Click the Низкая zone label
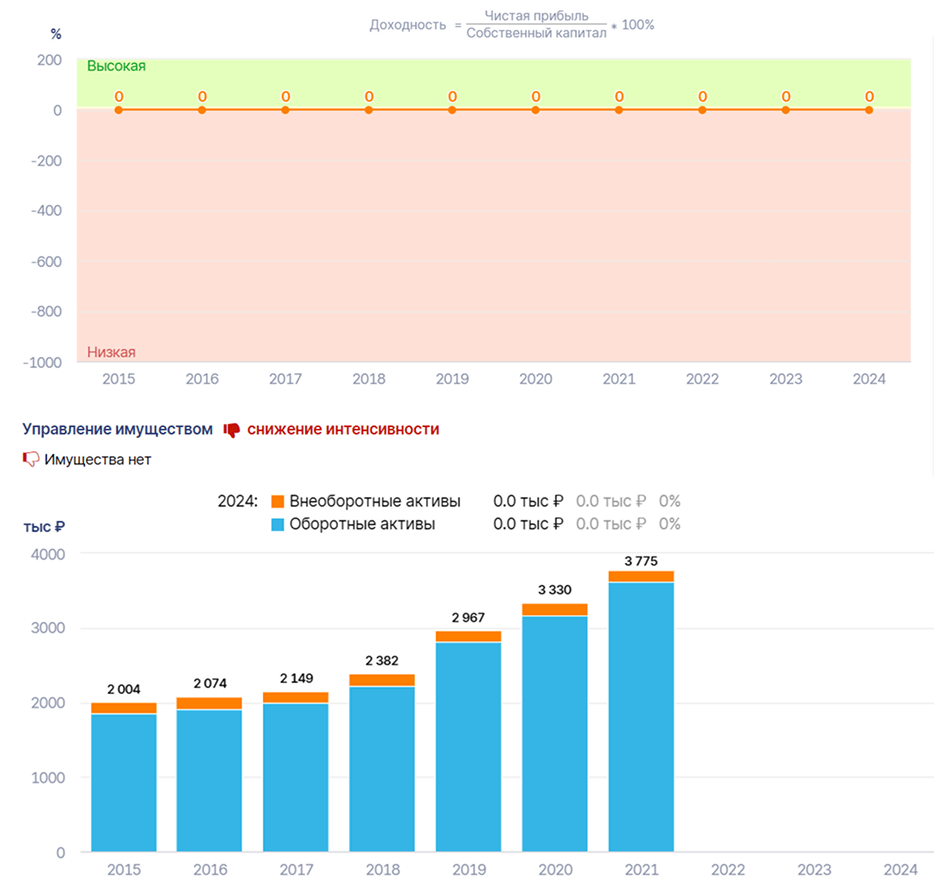The height and width of the screenshot is (896, 934). click(111, 352)
